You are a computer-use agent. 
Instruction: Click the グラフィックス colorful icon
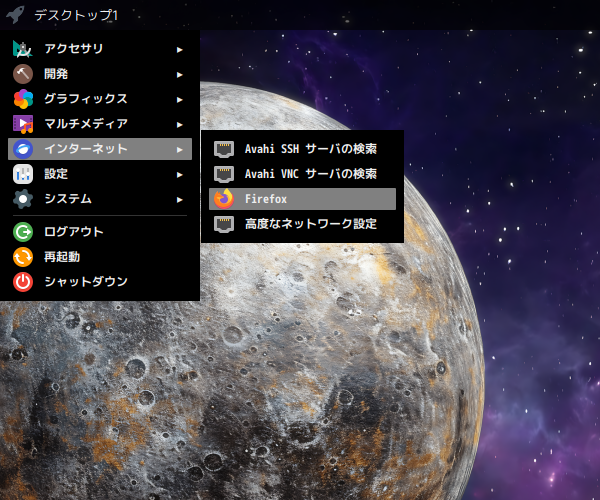pos(23,99)
